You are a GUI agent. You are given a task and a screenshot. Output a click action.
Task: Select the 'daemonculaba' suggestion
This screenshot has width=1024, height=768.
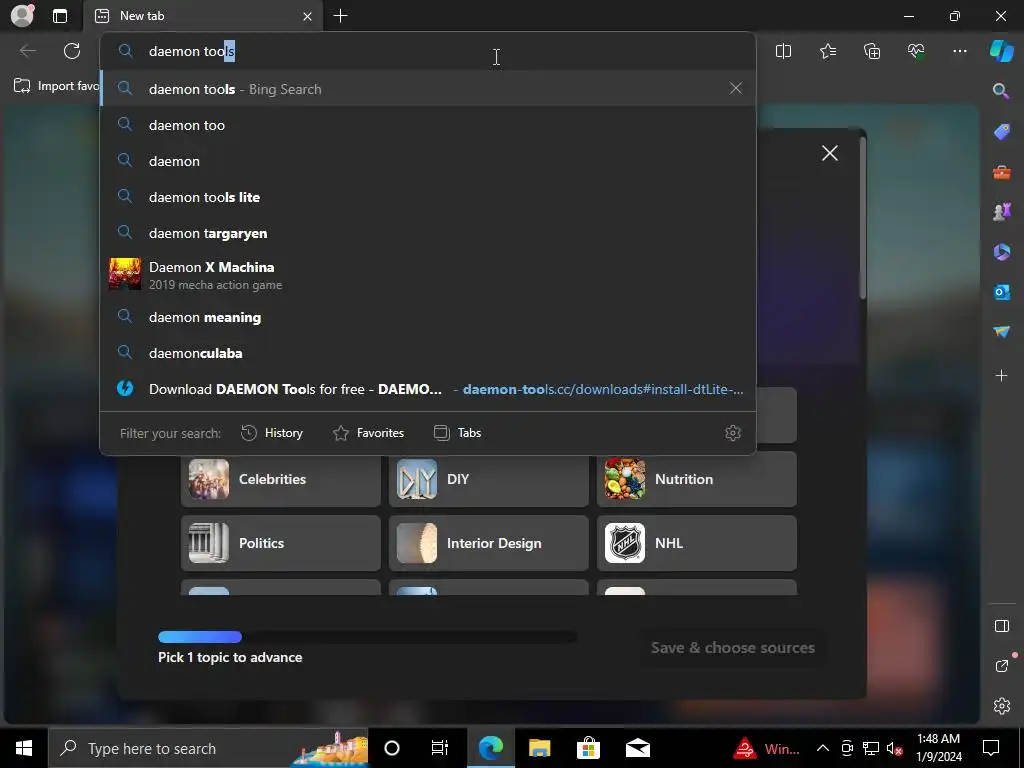pyautogui.click(x=428, y=353)
